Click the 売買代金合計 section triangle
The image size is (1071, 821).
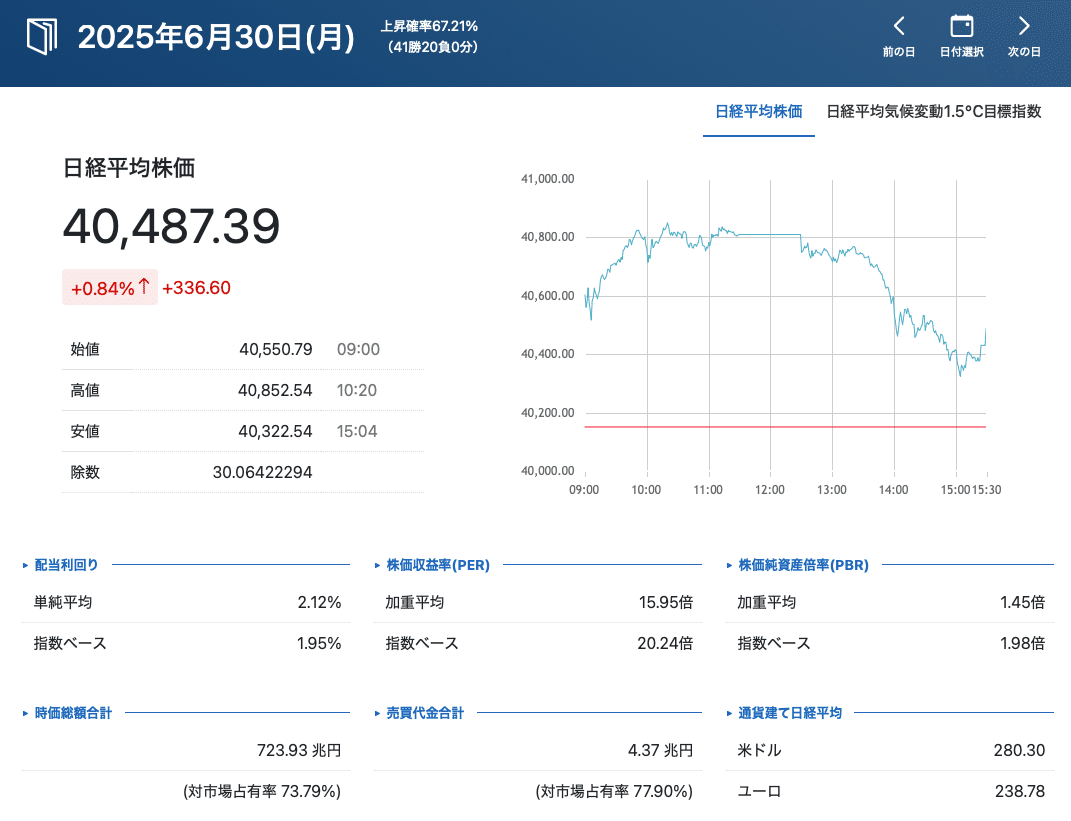(x=378, y=713)
